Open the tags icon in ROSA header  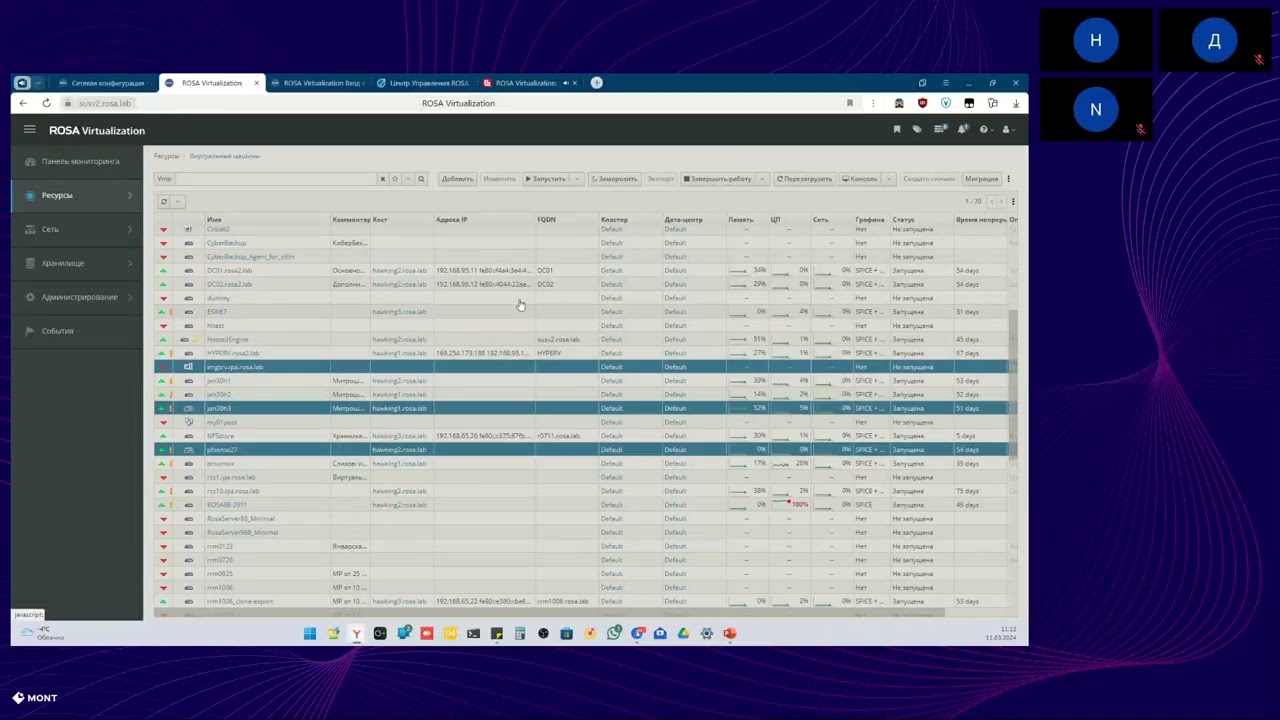(917, 129)
